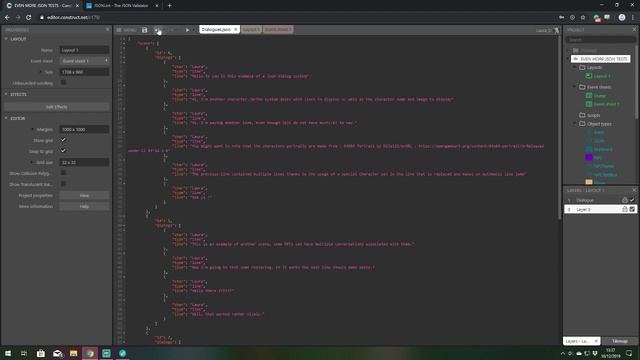The width and height of the screenshot is (640, 360).
Task: Click the Project properties View button
Action: [x=84, y=196]
